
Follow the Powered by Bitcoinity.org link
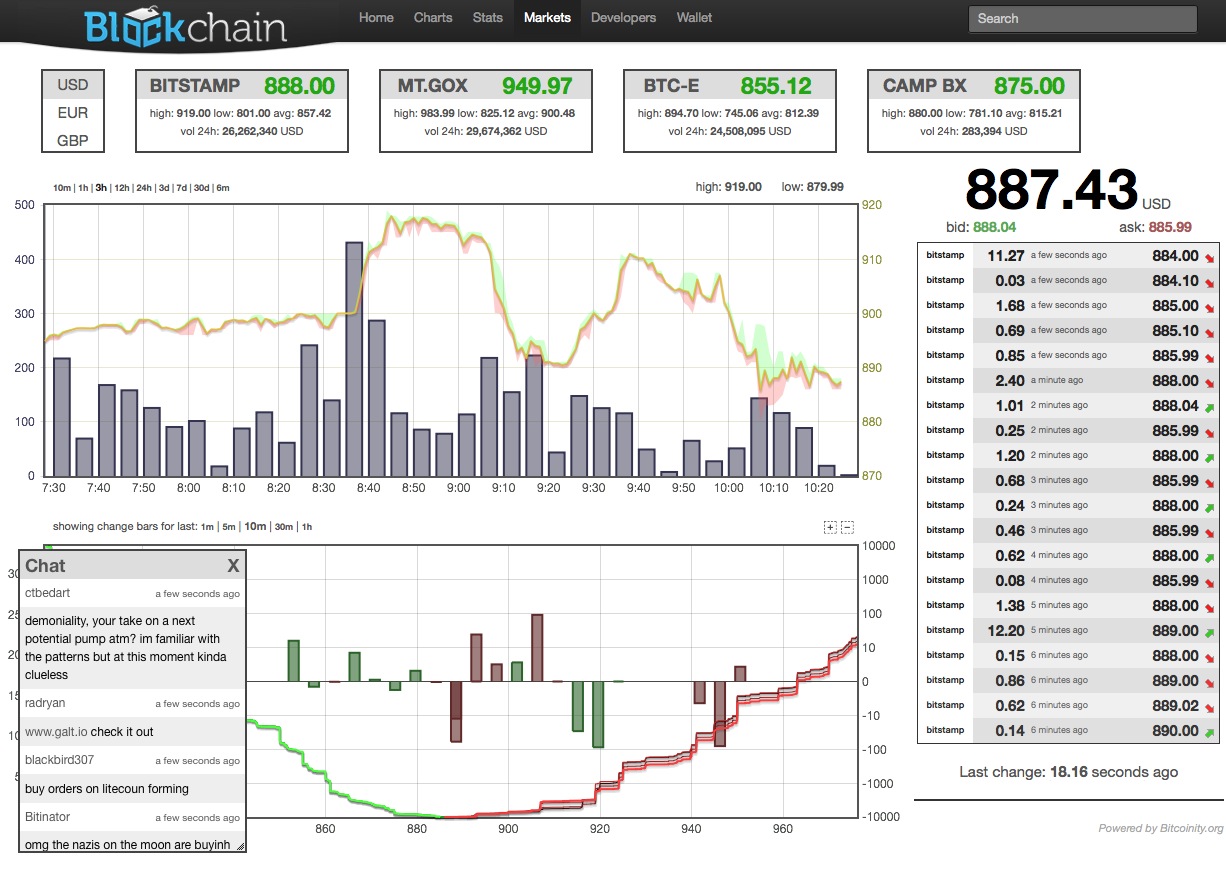pos(1160,828)
